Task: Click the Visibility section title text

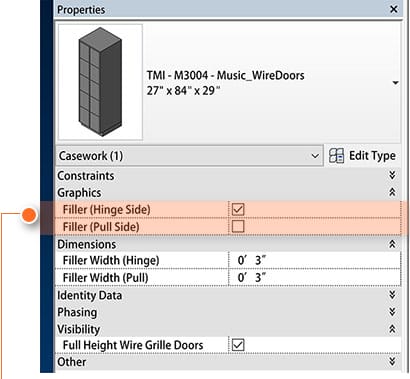Action: click(x=79, y=329)
